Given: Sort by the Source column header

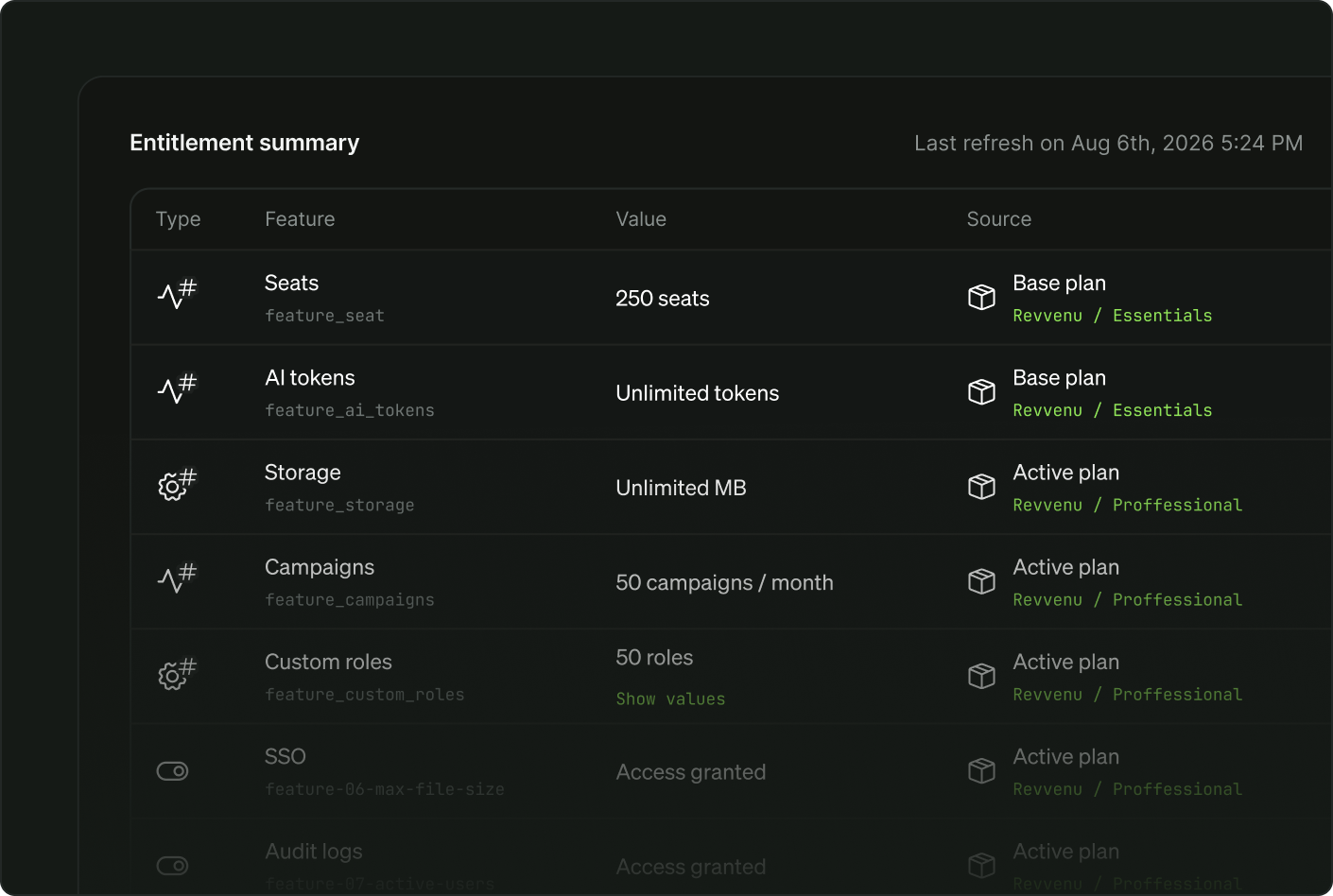Looking at the screenshot, I should coord(998,219).
